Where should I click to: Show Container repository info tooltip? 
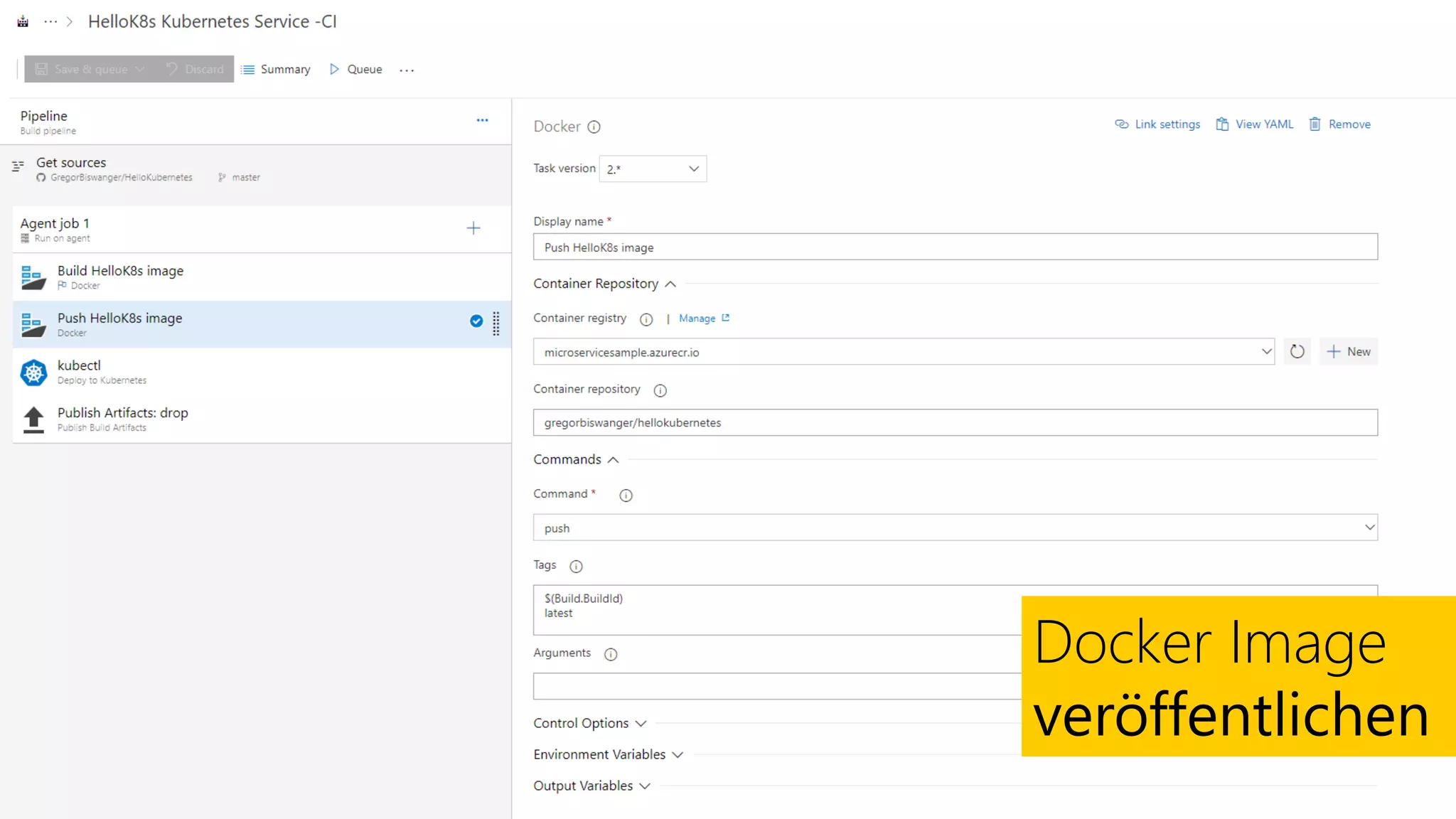pos(660,390)
